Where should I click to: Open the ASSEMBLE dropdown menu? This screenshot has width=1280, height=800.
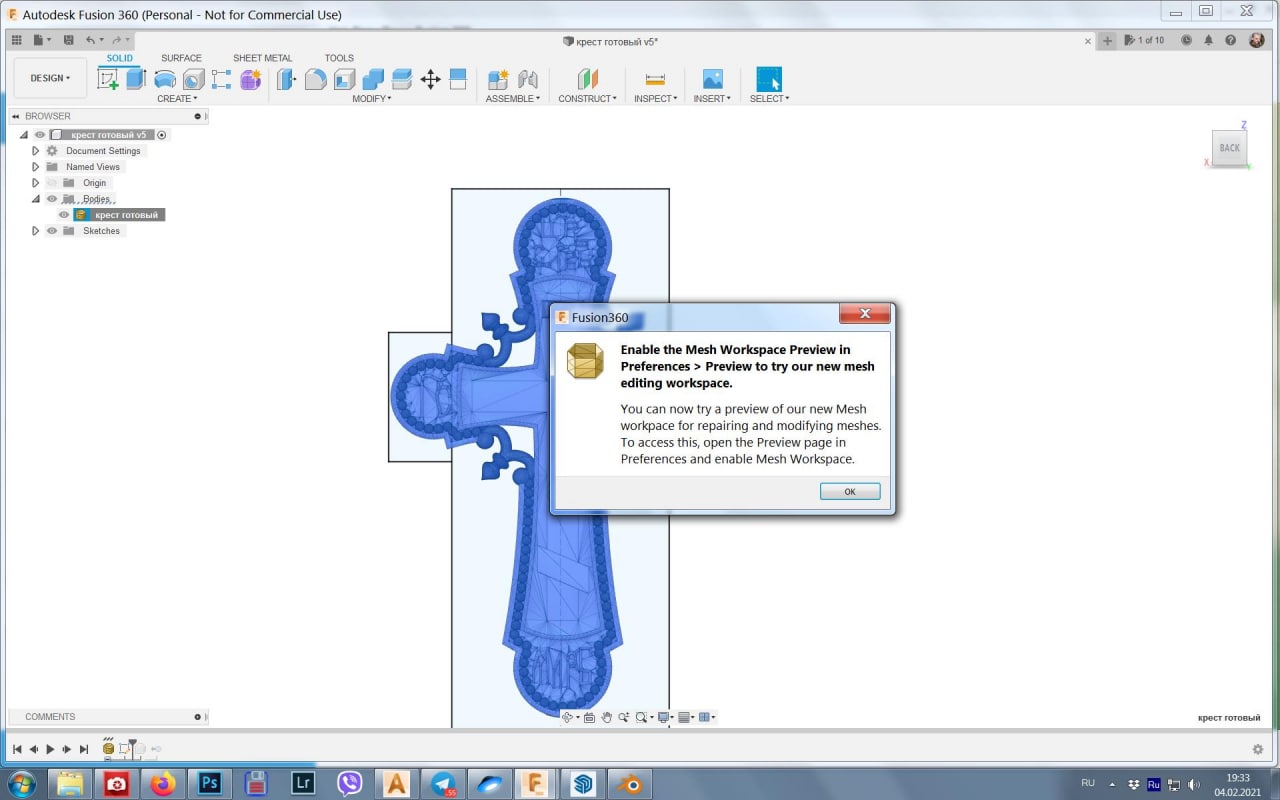click(513, 99)
